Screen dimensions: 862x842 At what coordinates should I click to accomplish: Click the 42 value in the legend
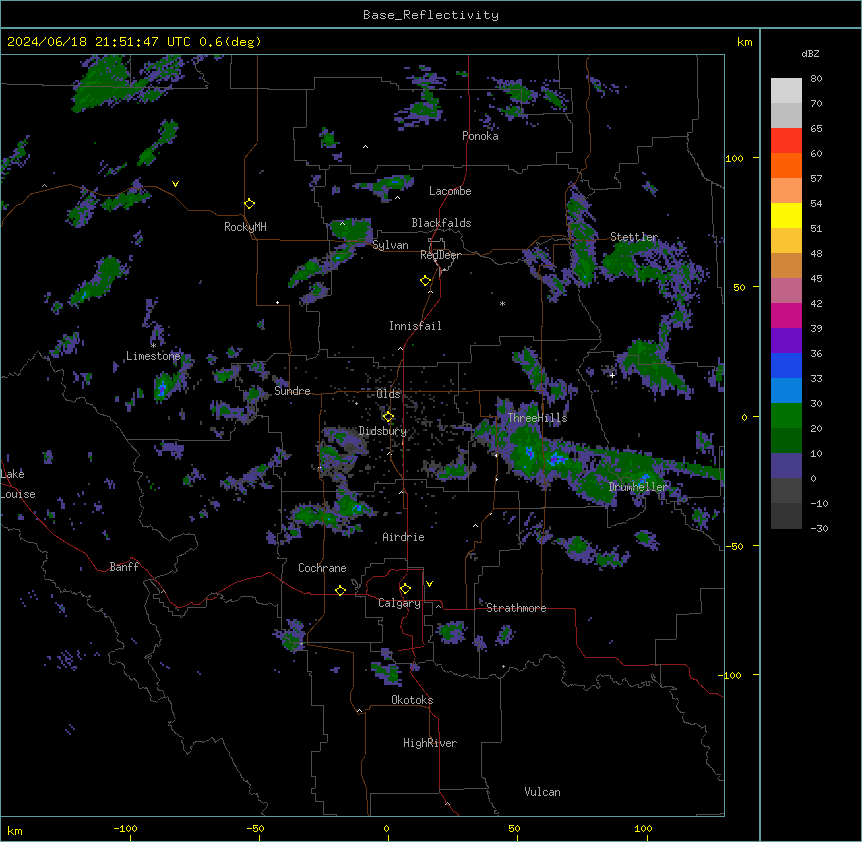click(x=816, y=303)
